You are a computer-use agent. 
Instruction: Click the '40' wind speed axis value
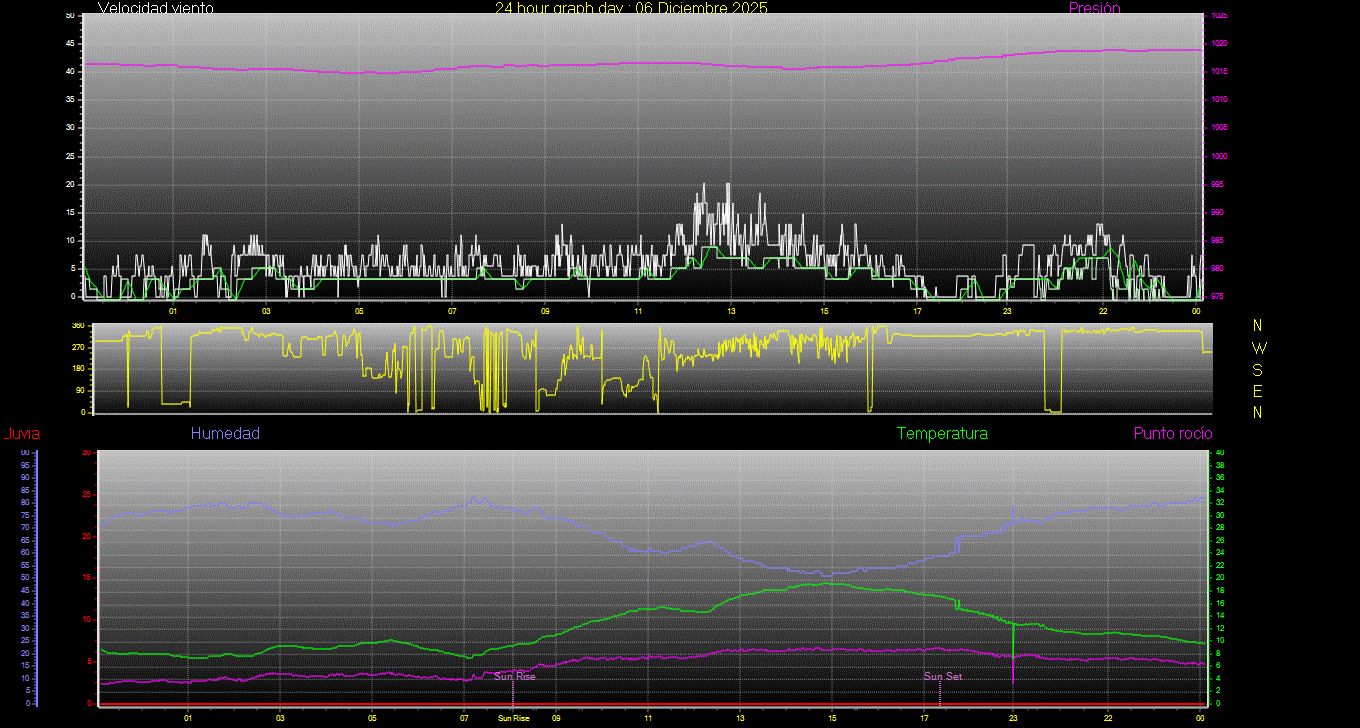(x=70, y=72)
